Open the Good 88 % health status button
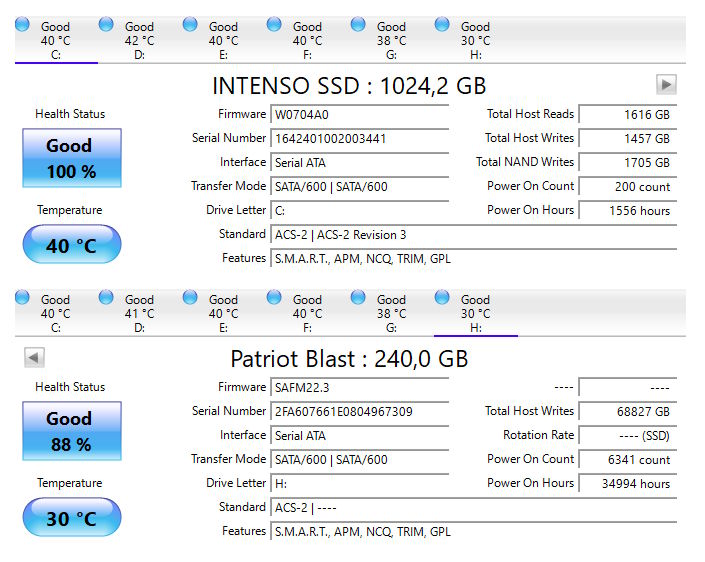 [x=71, y=431]
